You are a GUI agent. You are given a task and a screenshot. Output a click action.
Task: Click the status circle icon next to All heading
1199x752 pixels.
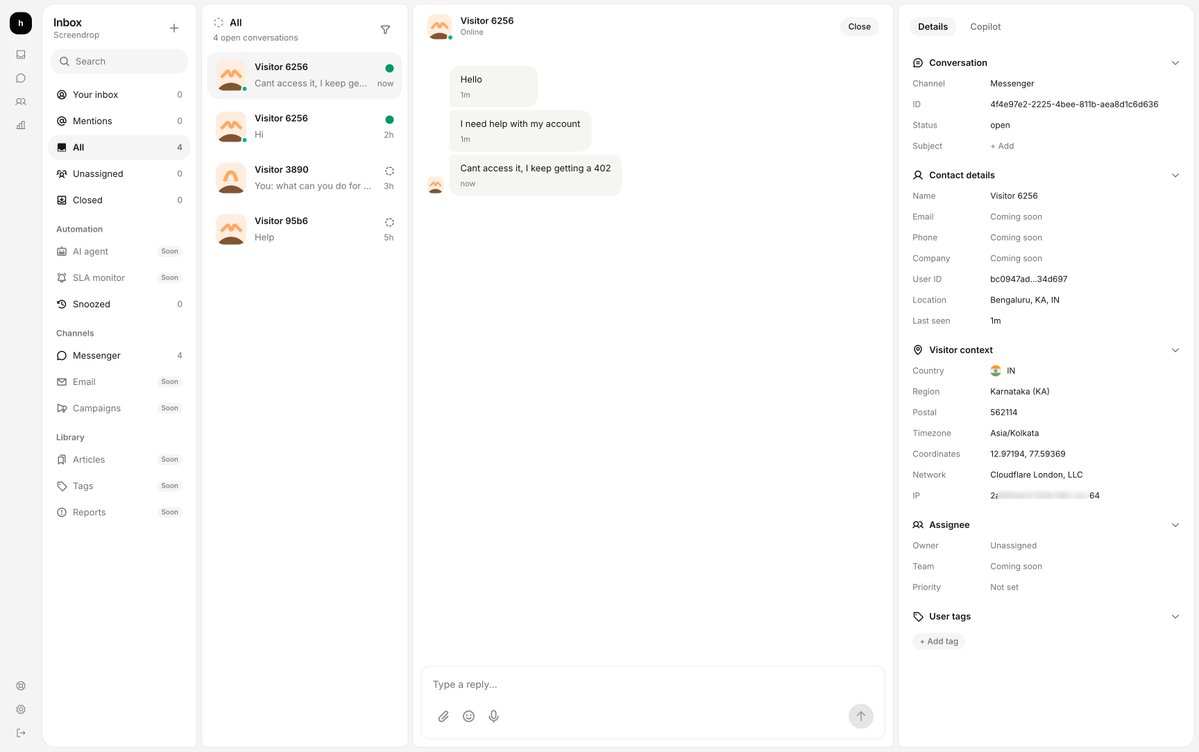[x=219, y=23]
